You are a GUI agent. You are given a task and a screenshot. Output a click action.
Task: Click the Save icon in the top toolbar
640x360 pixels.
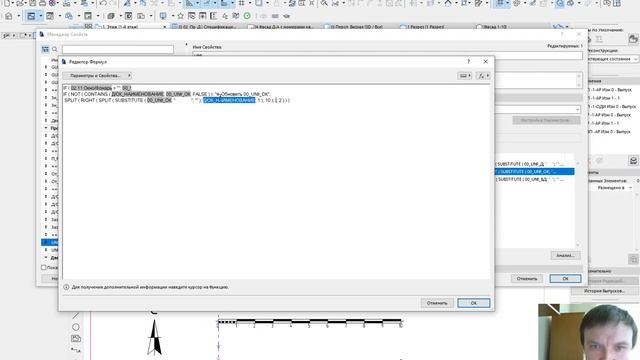click(x=32, y=3)
